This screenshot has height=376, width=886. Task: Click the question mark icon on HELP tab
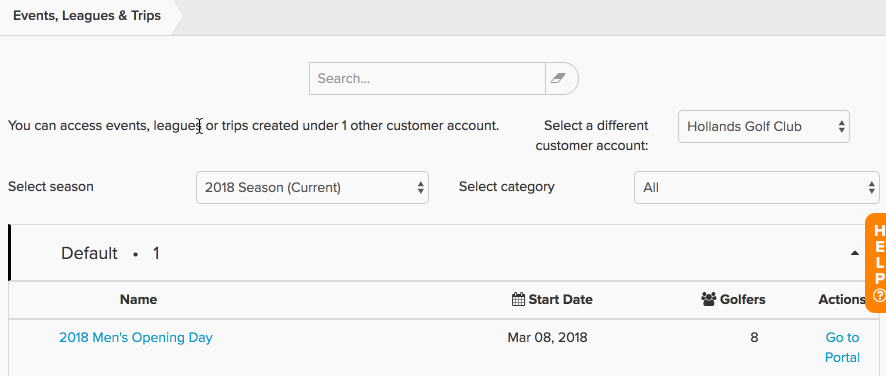point(879,295)
